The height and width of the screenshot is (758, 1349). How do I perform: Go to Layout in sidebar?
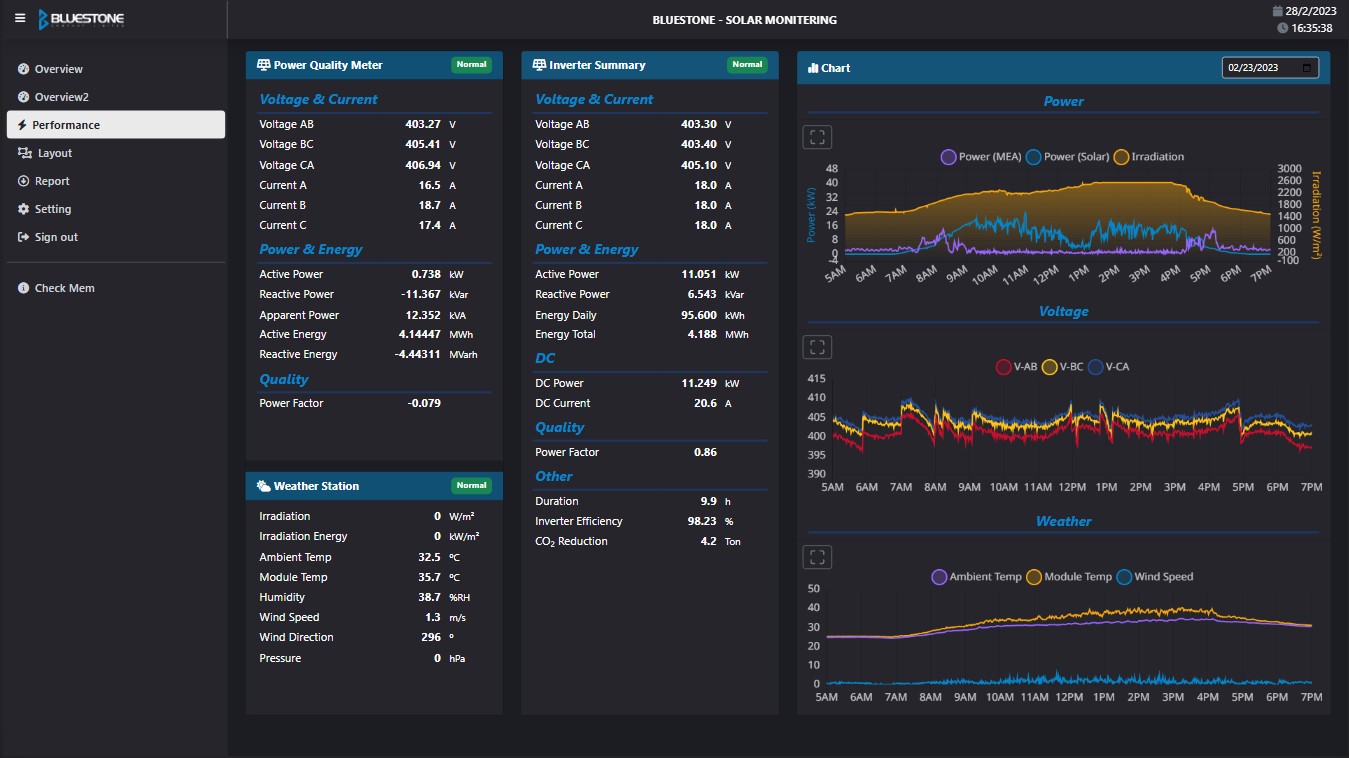click(55, 153)
